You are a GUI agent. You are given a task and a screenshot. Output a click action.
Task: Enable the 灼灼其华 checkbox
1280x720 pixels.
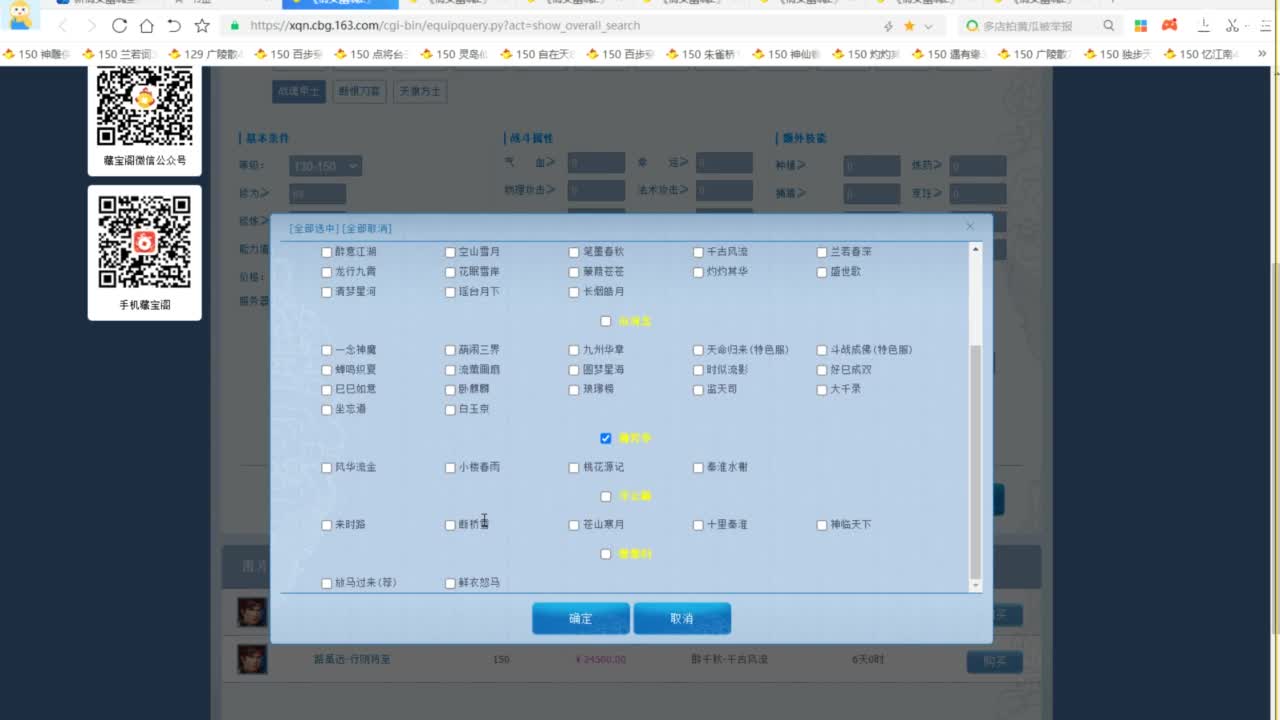click(x=698, y=272)
